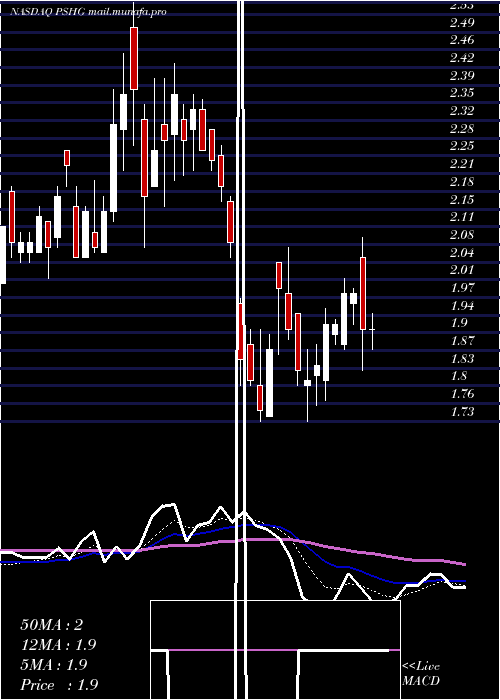Click the last red candlestick near 2.04
500x700 pixels.
[x=363, y=293]
